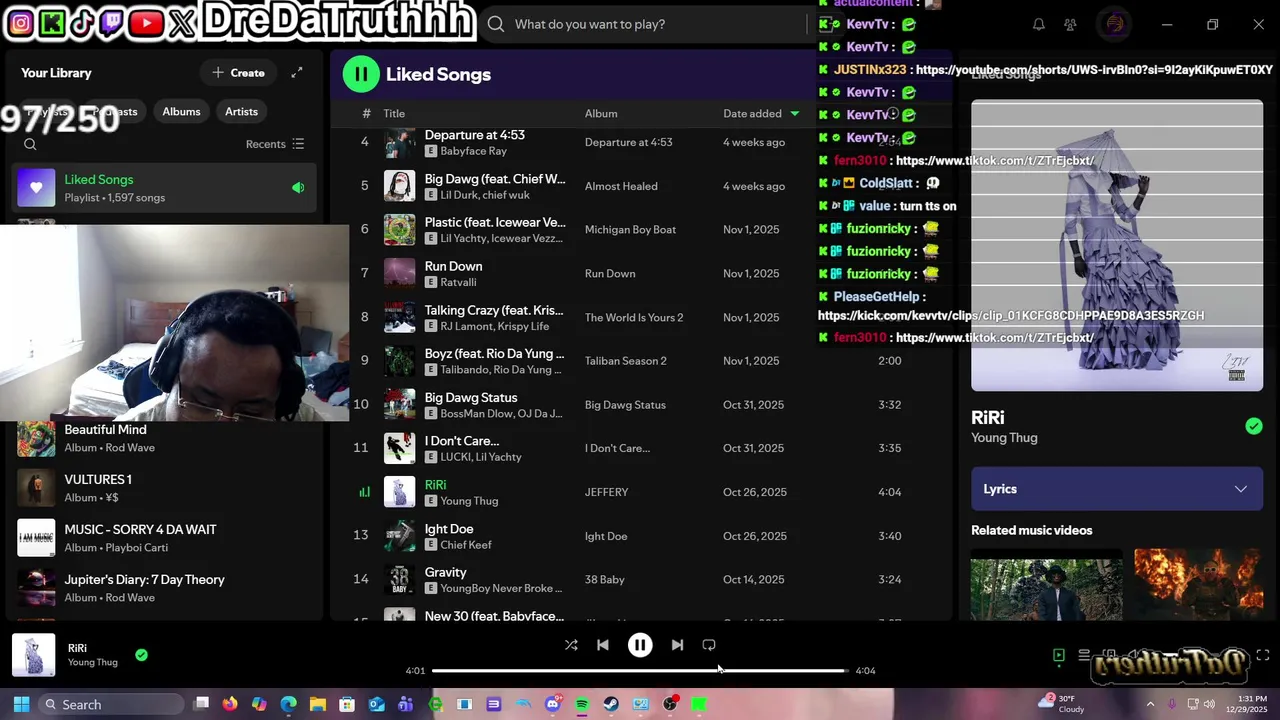Click the fullscreen icon in the player bar
Viewport: 1280px width, 720px height.
click(x=1263, y=656)
